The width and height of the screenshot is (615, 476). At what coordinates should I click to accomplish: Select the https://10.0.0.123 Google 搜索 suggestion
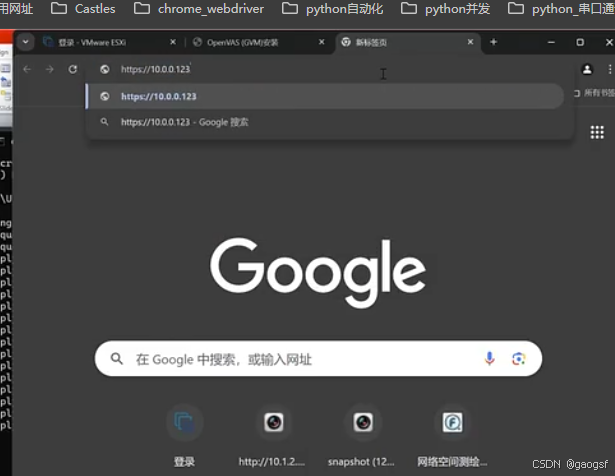(325, 122)
